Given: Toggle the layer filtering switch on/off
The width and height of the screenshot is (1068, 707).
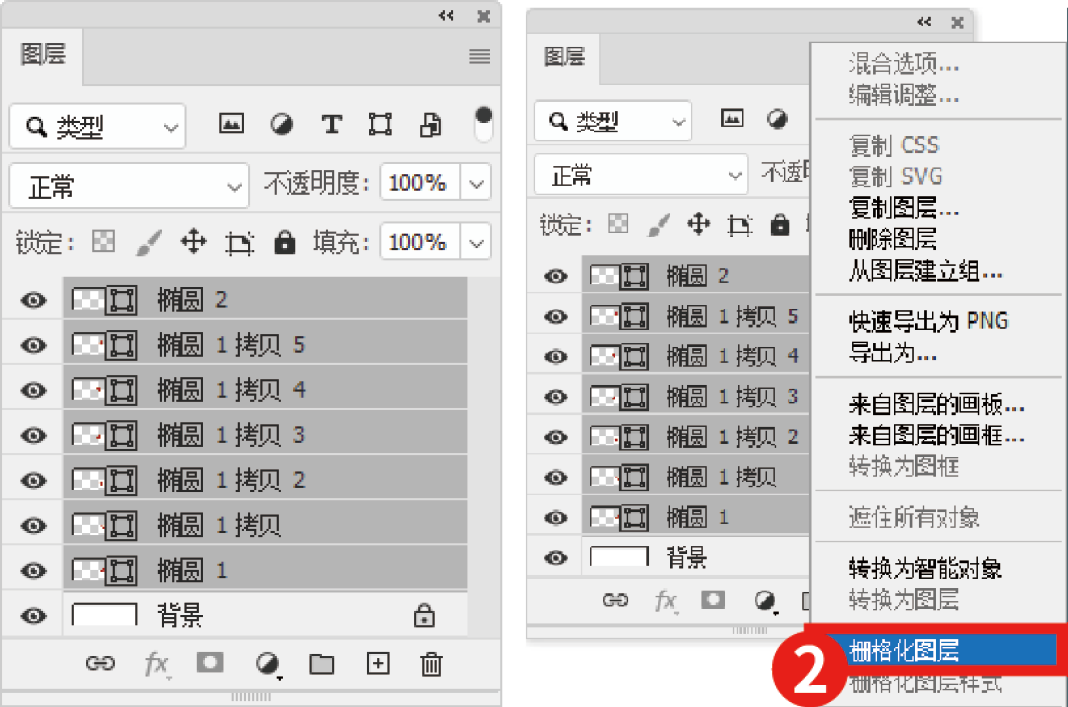Looking at the screenshot, I should tap(483, 124).
